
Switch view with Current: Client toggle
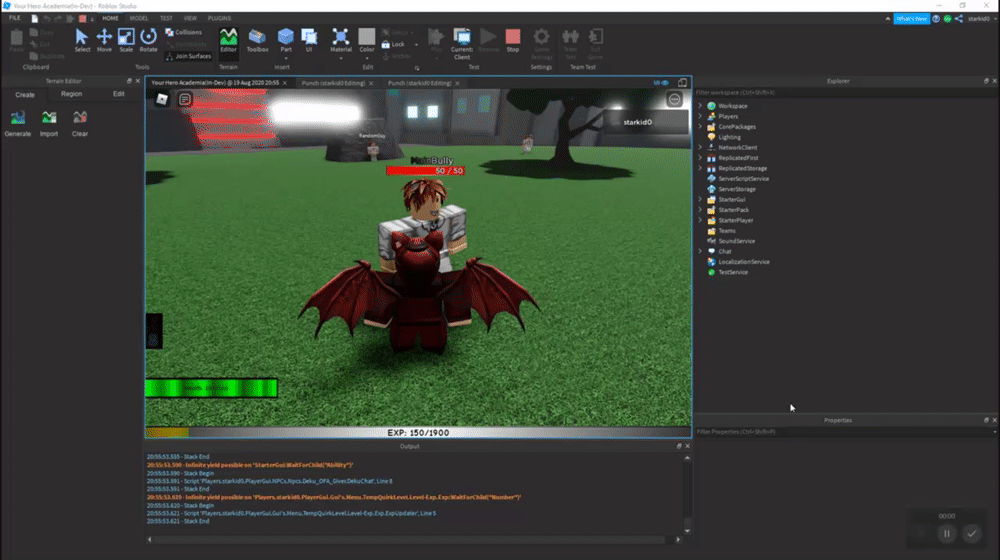pos(462,43)
